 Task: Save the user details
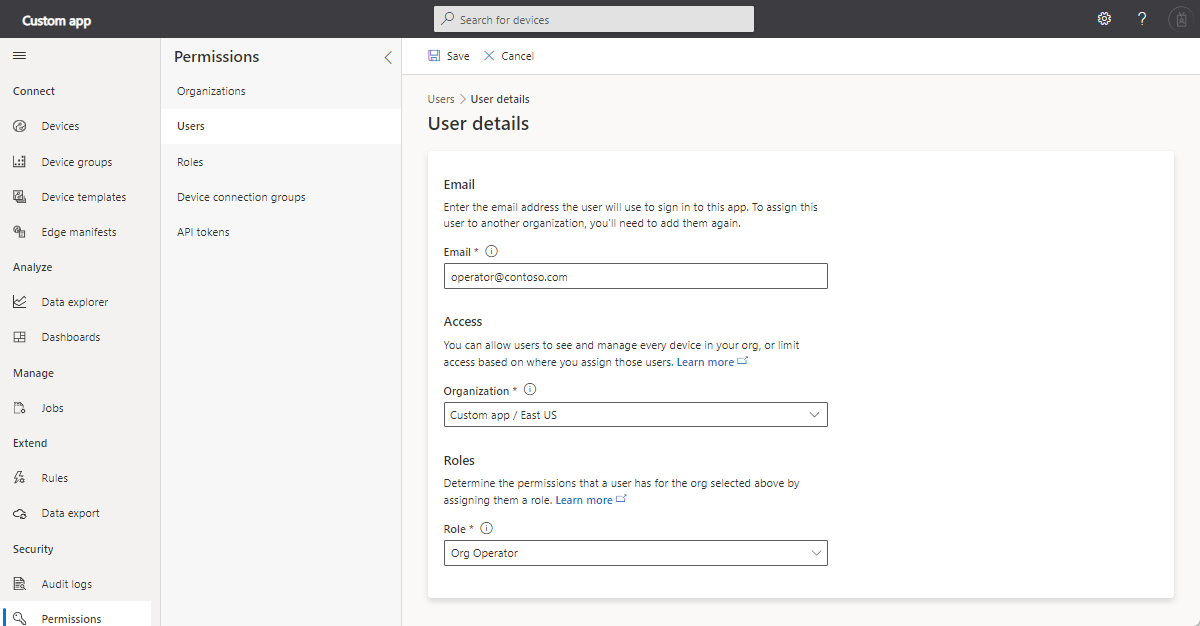point(448,56)
